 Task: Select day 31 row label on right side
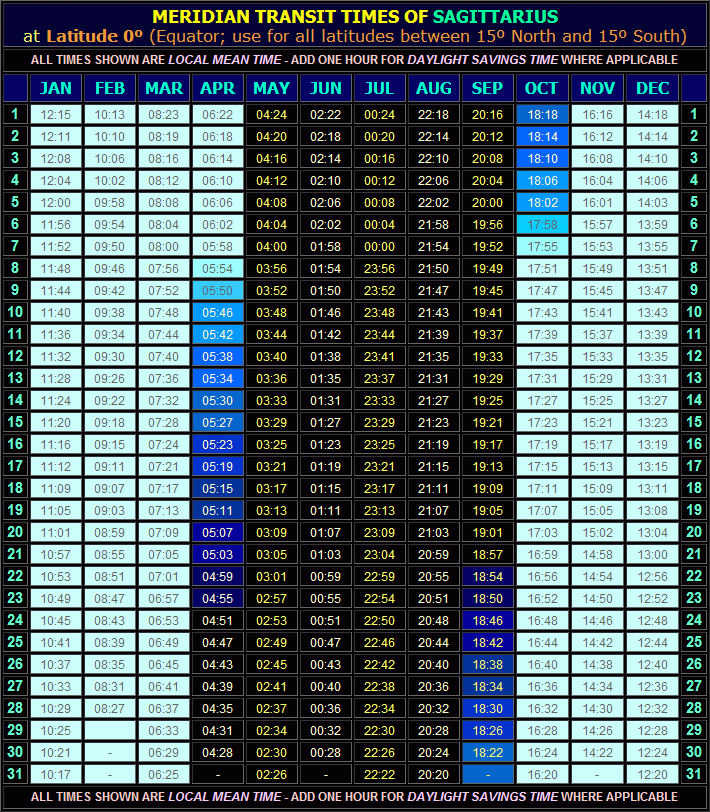694,774
